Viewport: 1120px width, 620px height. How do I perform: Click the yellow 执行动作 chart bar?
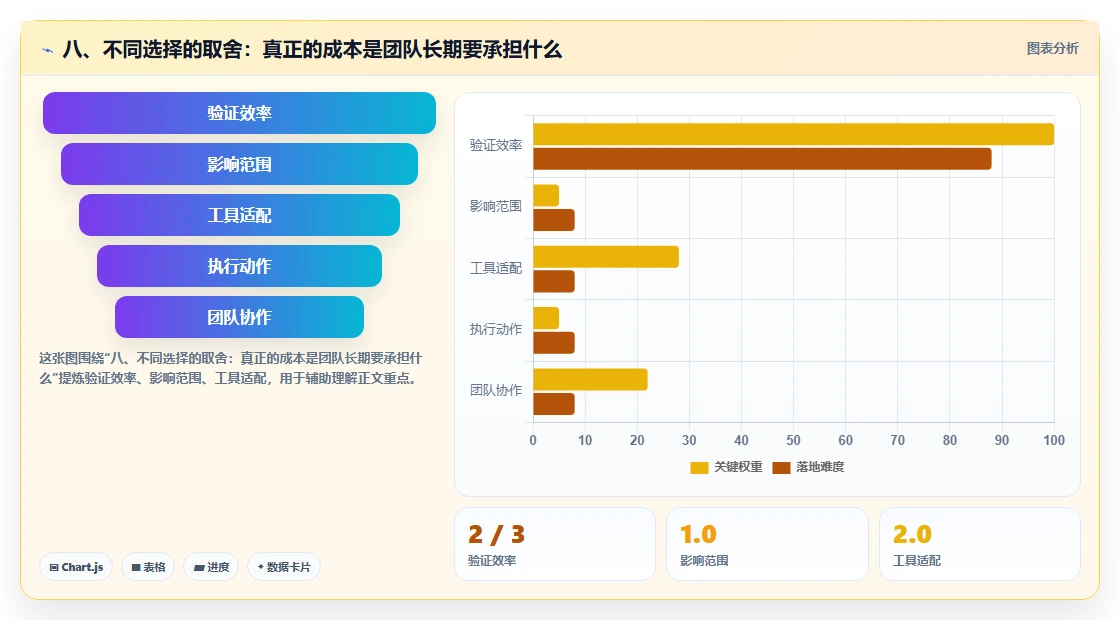(x=546, y=319)
